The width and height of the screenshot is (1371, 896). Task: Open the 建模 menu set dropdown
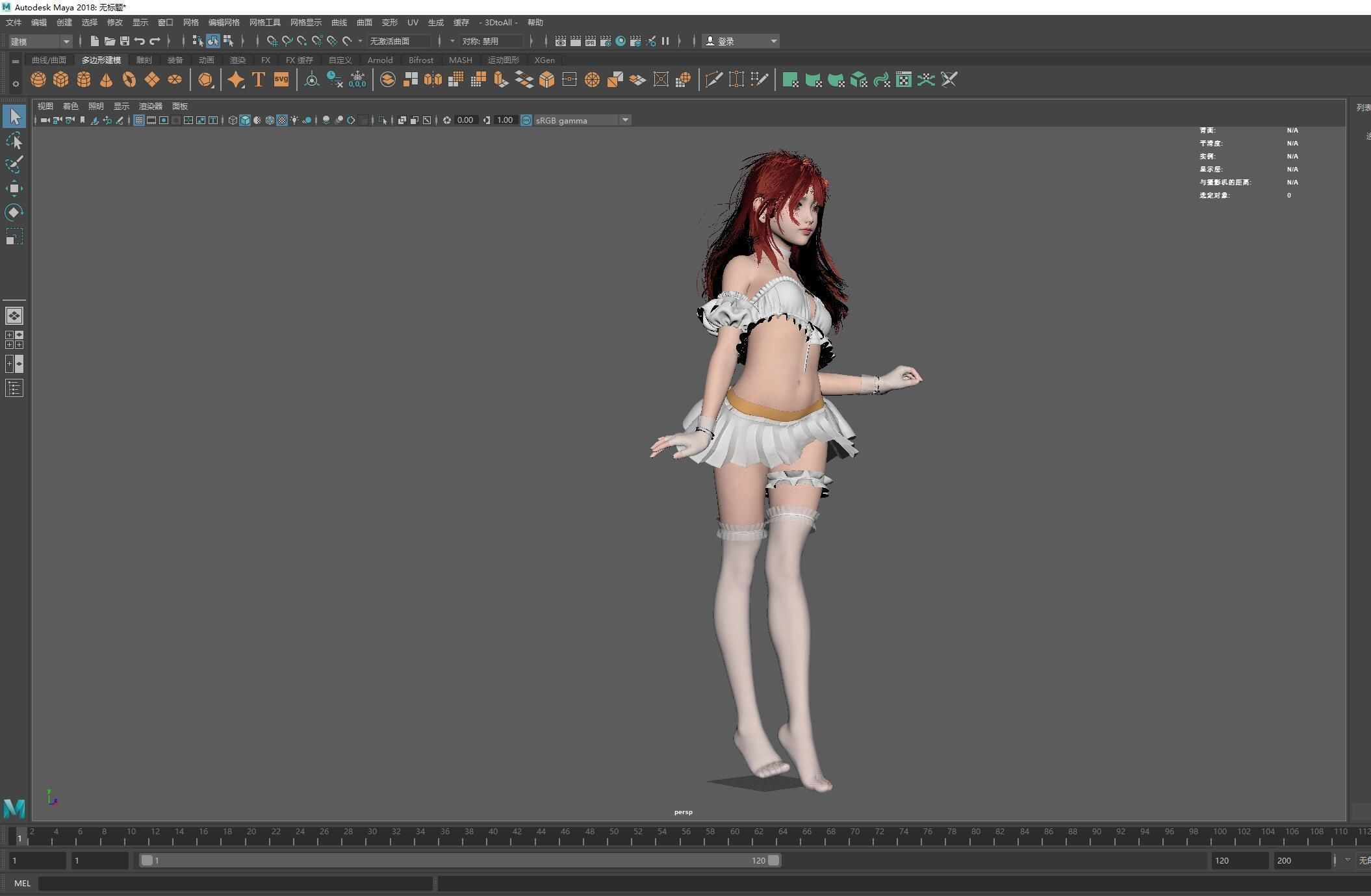tap(40, 42)
